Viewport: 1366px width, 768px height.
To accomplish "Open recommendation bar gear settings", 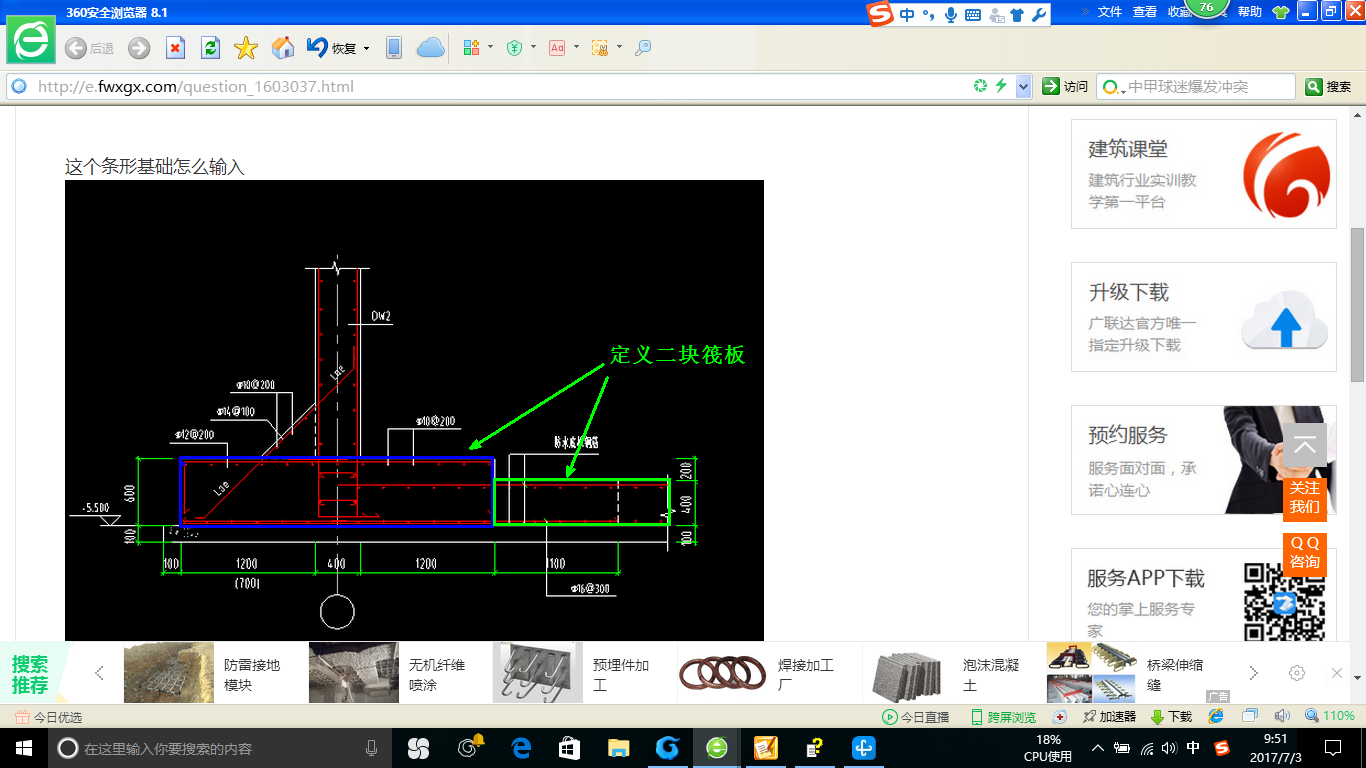I will pos(1297,673).
